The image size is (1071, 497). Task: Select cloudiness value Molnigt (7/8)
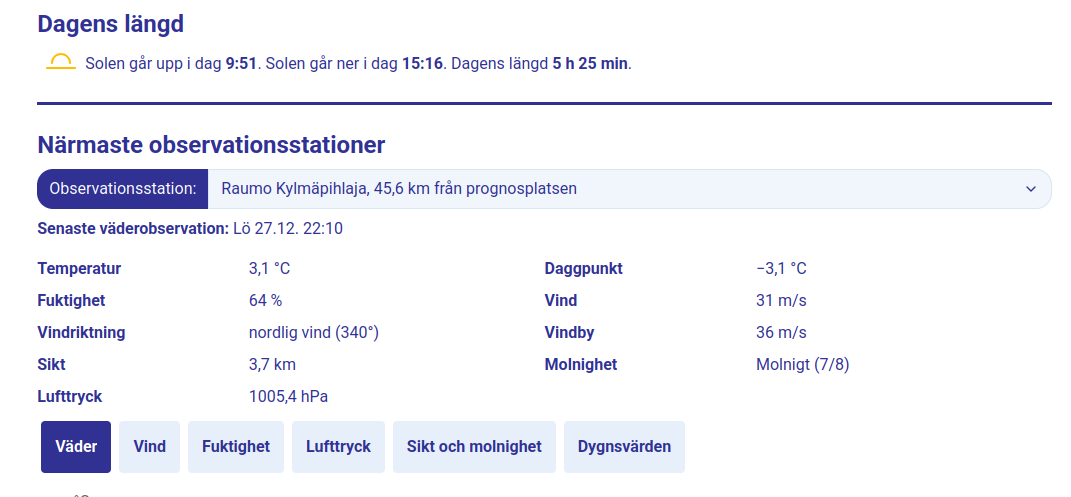[x=803, y=365]
